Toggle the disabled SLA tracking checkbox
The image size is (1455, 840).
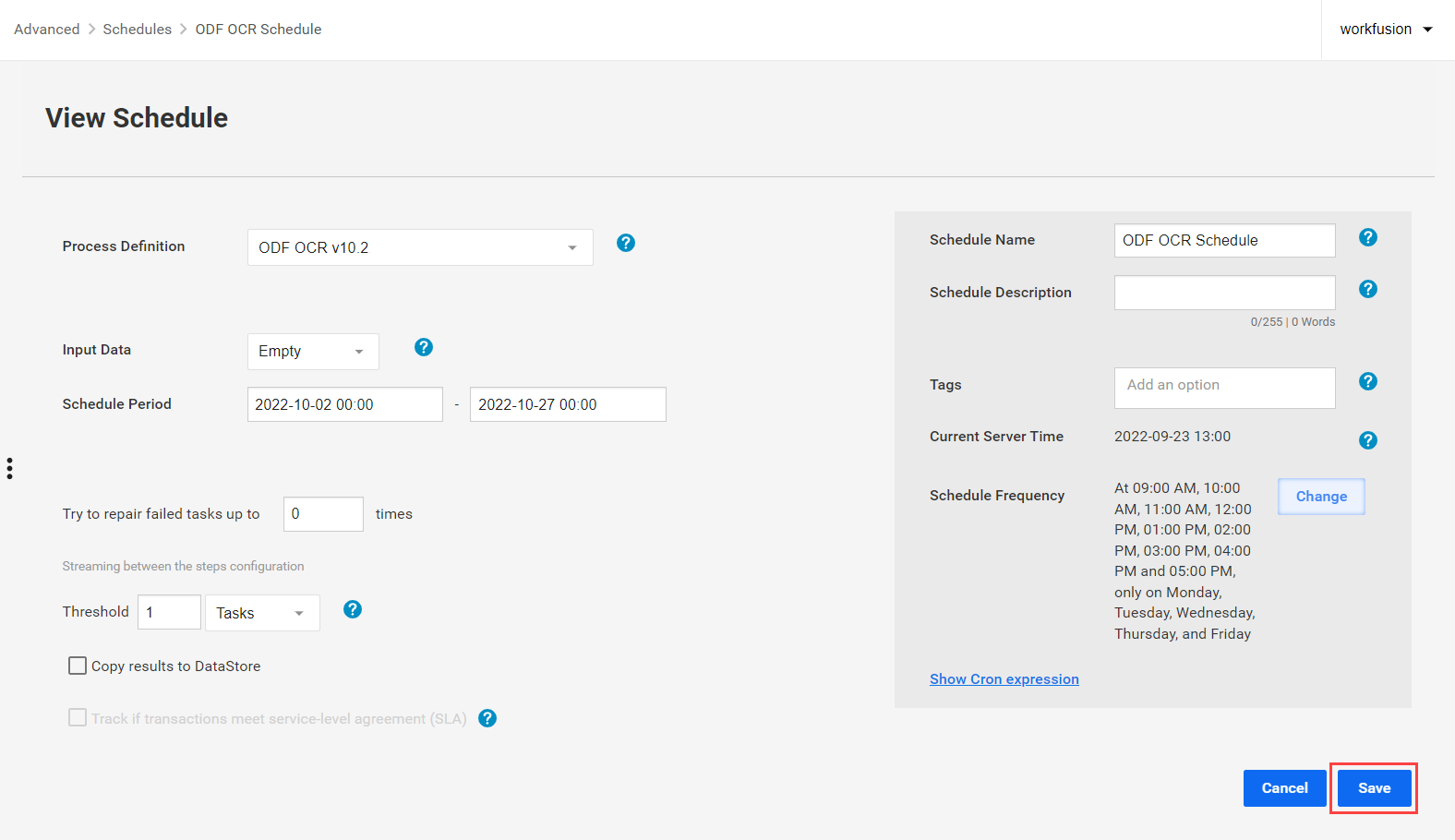[x=78, y=717]
